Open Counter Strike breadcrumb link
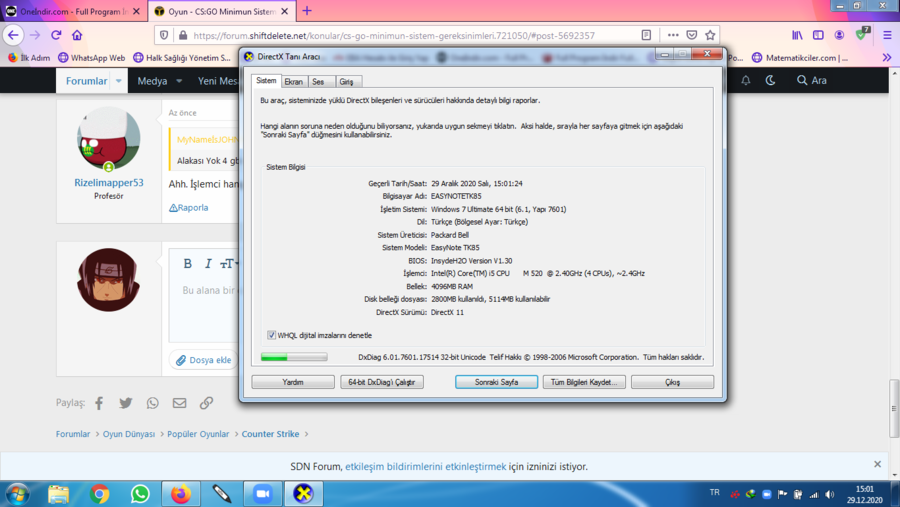The image size is (900, 507). (270, 434)
